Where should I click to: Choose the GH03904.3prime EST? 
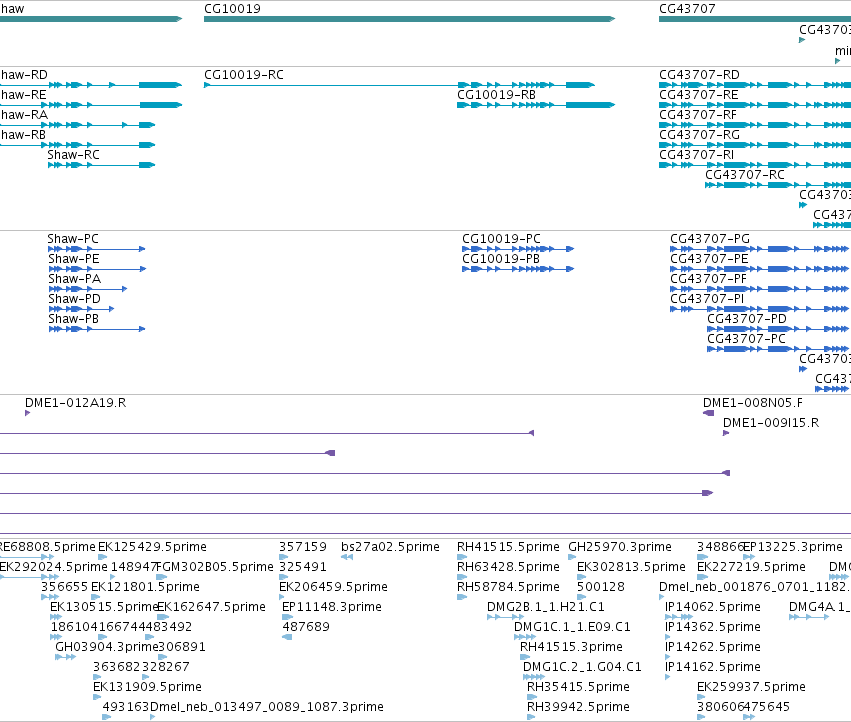tap(66, 657)
